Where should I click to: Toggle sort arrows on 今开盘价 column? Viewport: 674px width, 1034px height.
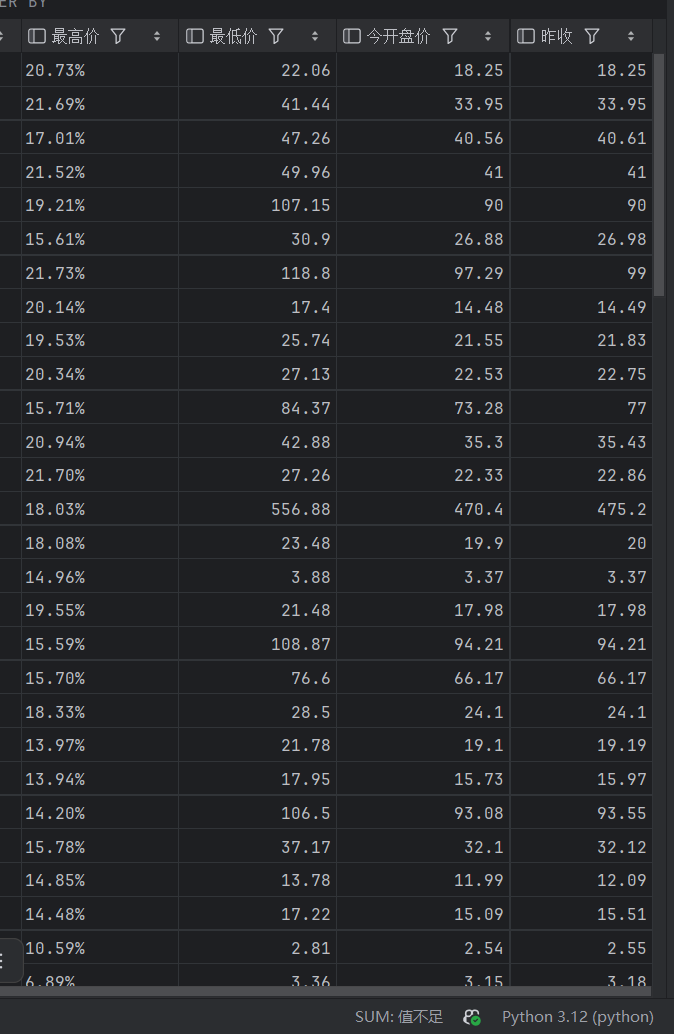[488, 36]
